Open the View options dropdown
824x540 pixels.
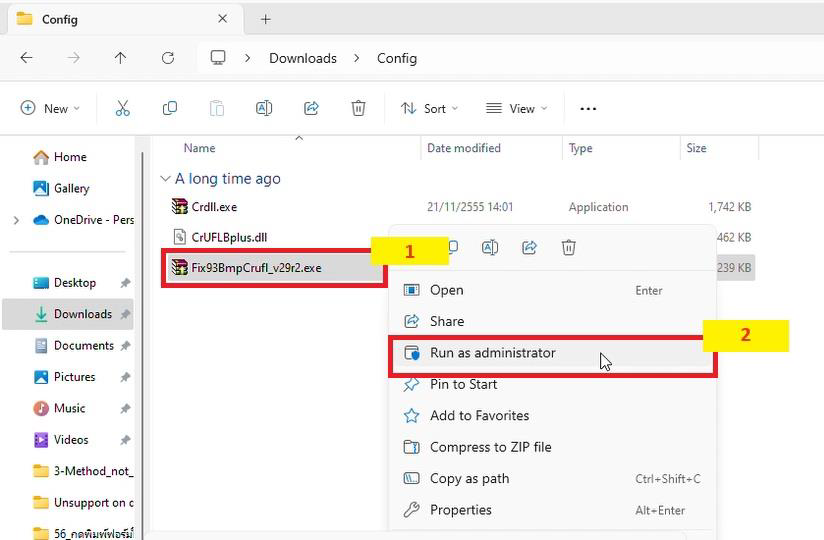[x=516, y=108]
